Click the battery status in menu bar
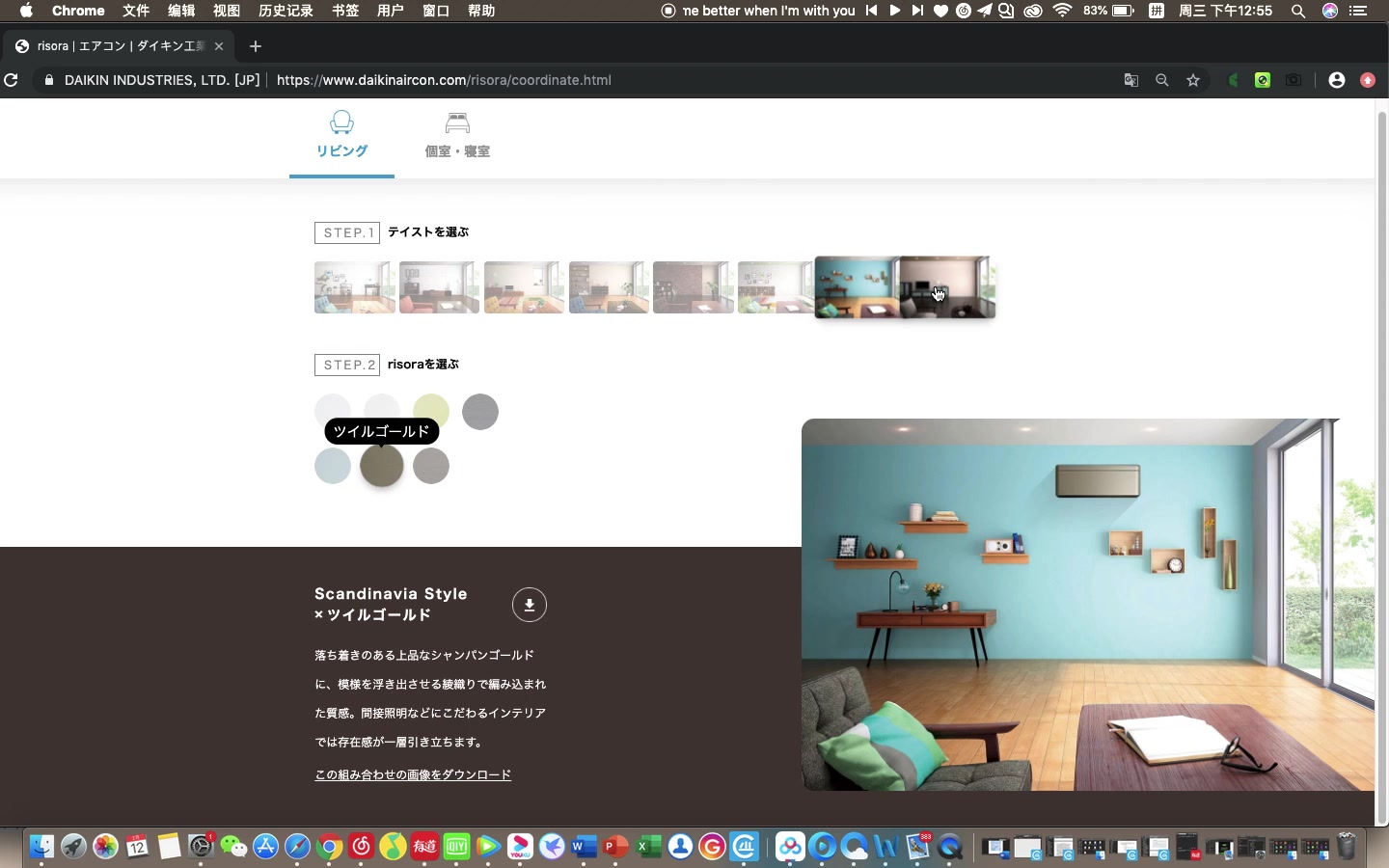The width and height of the screenshot is (1389, 868). 1108,11
